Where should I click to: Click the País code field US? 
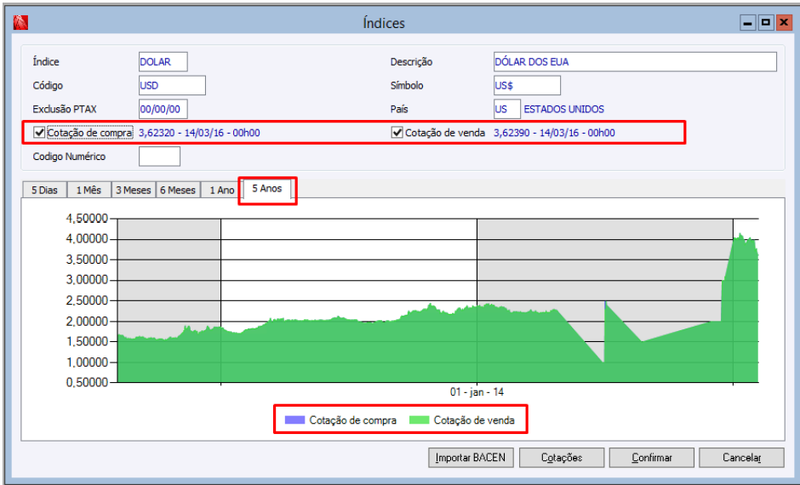pos(507,109)
